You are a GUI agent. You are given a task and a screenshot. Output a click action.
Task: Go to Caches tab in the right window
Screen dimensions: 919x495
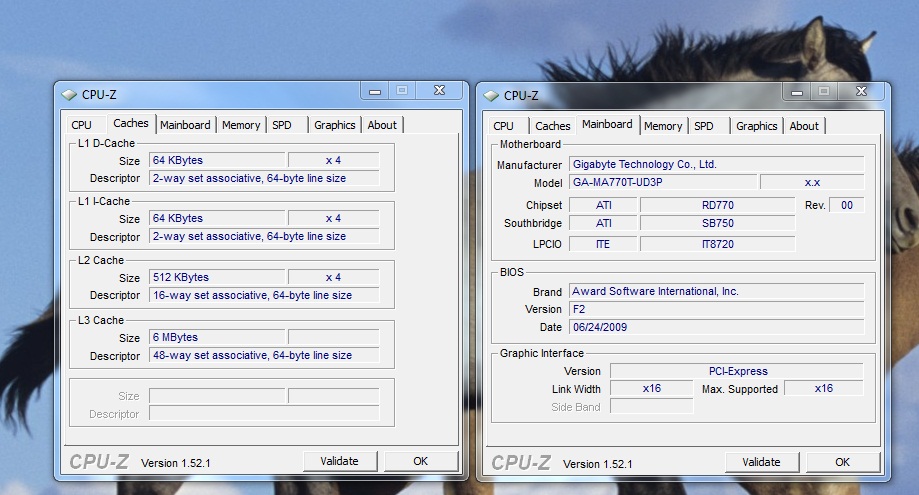tap(552, 126)
